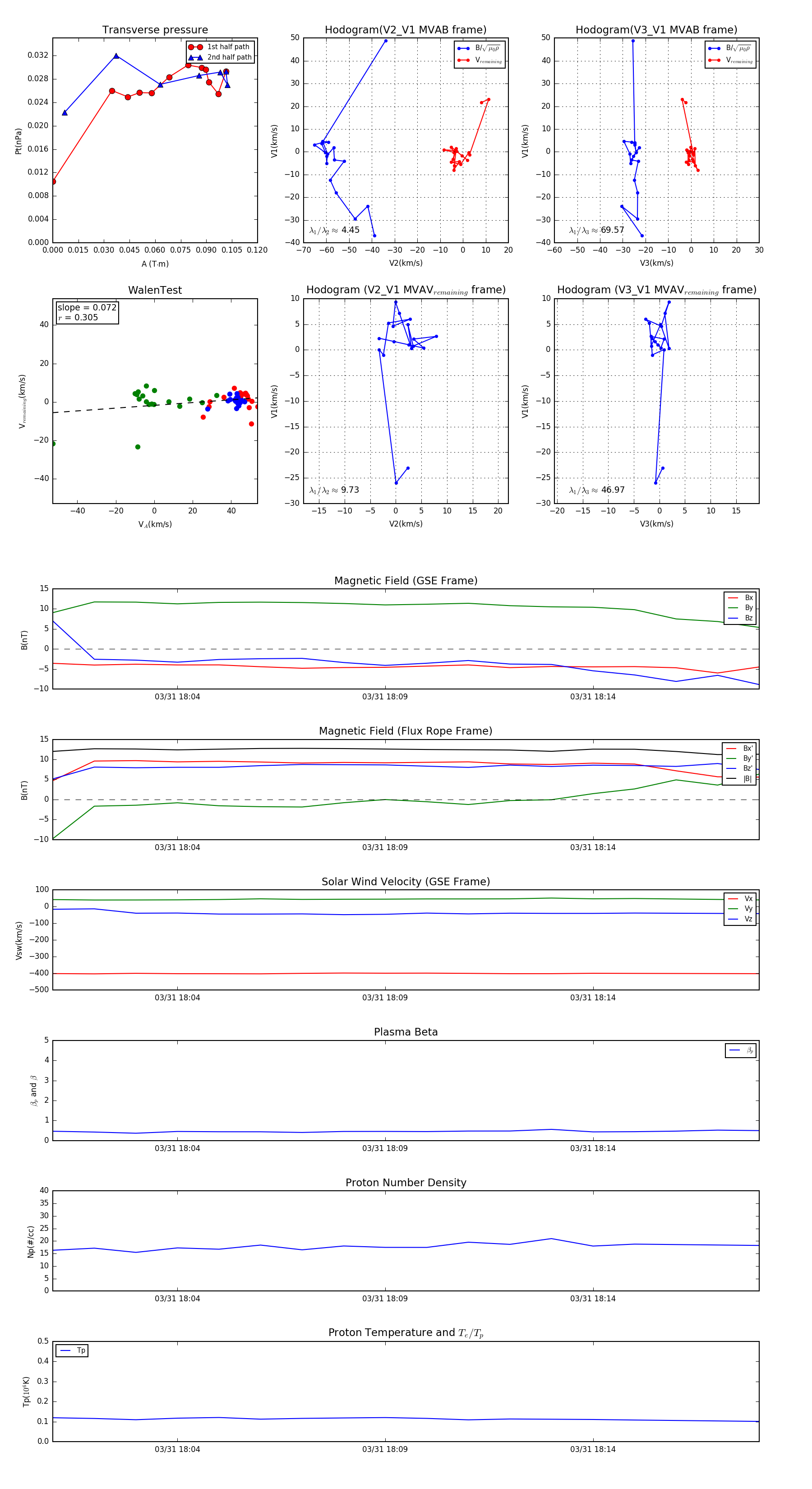Select the 'Tp' legend entry
Image resolution: width=812 pixels, height=1489 pixels.
coord(72,1350)
